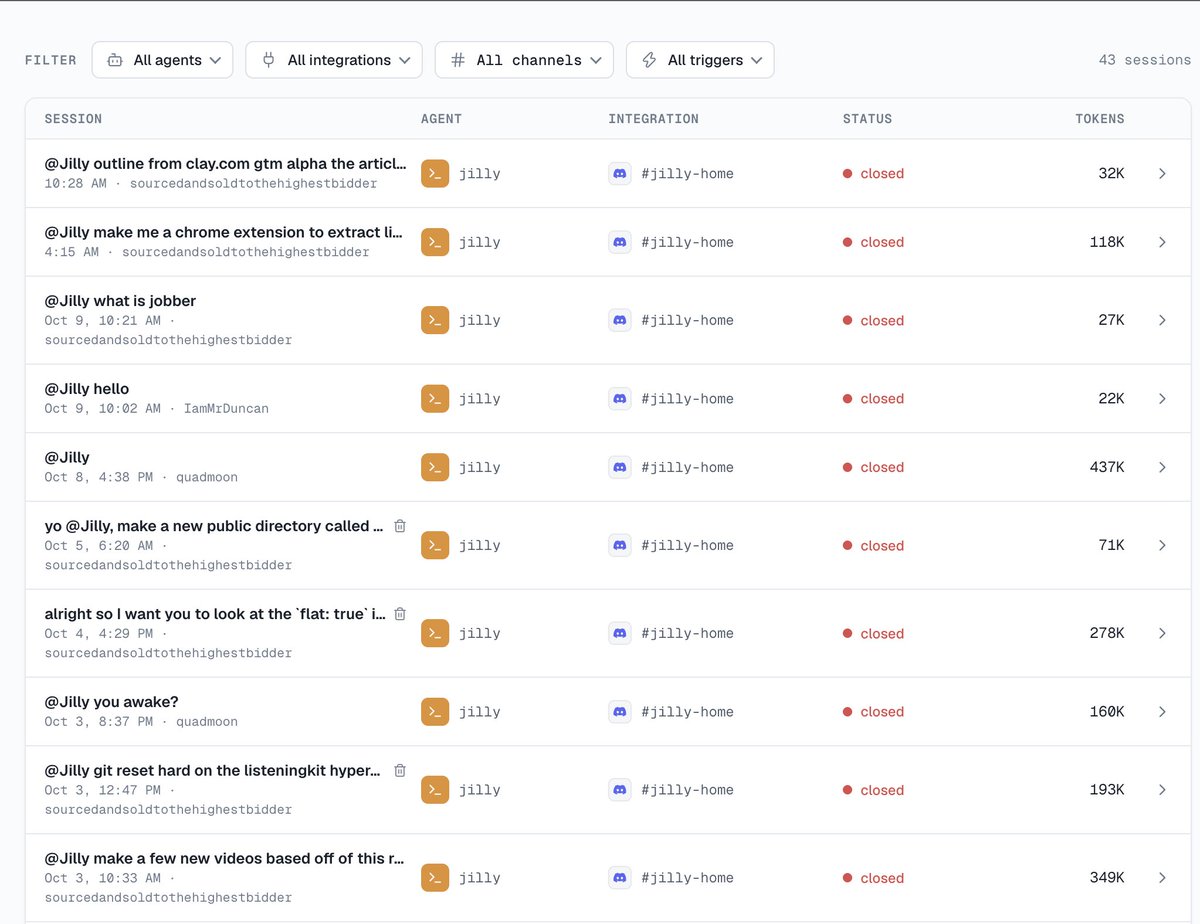Screen dimensions: 1200x924
Task: Open '@Jilly you awake?' session title
Action: click(112, 702)
